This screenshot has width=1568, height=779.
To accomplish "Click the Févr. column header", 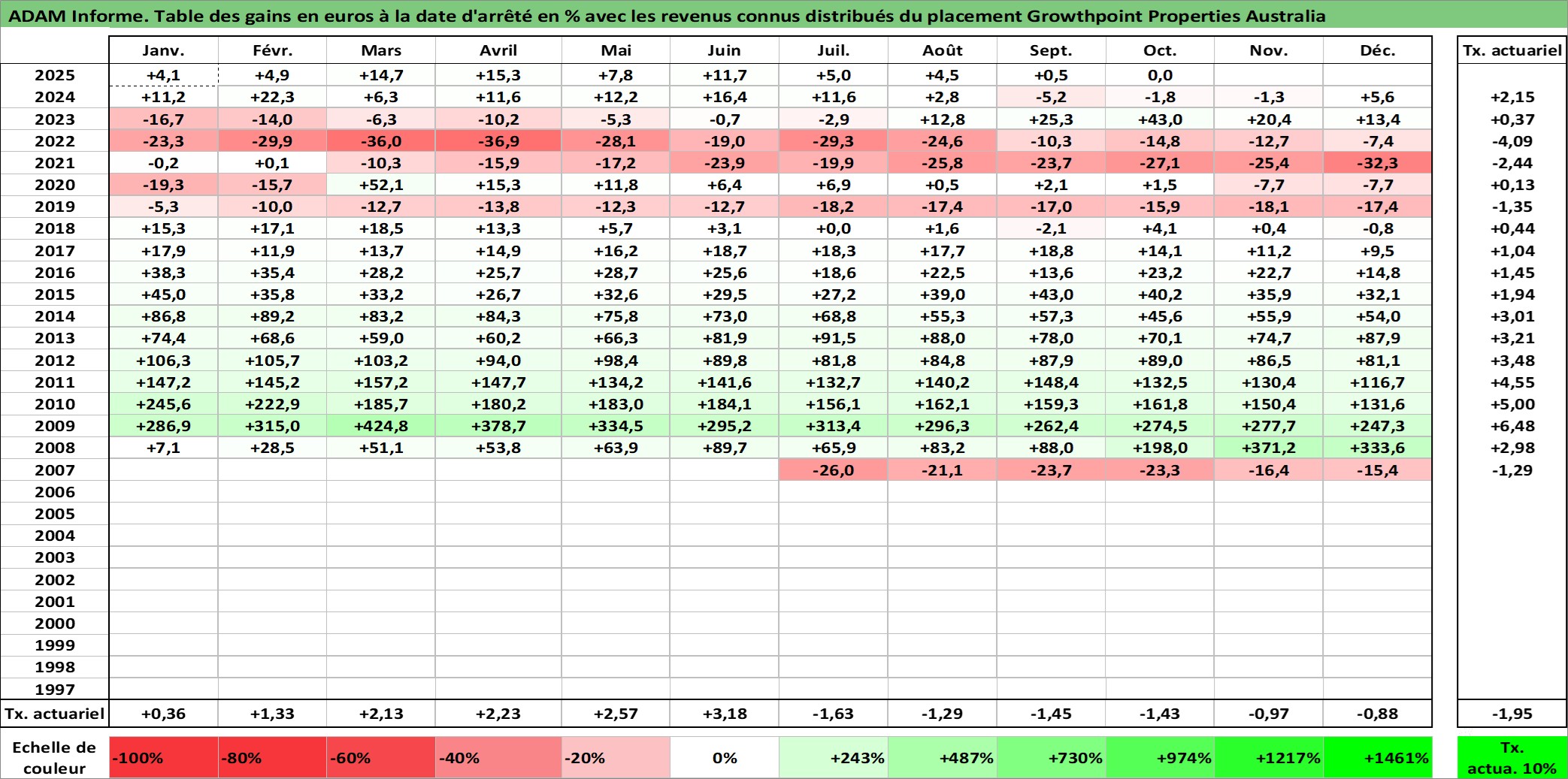I will (272, 50).
